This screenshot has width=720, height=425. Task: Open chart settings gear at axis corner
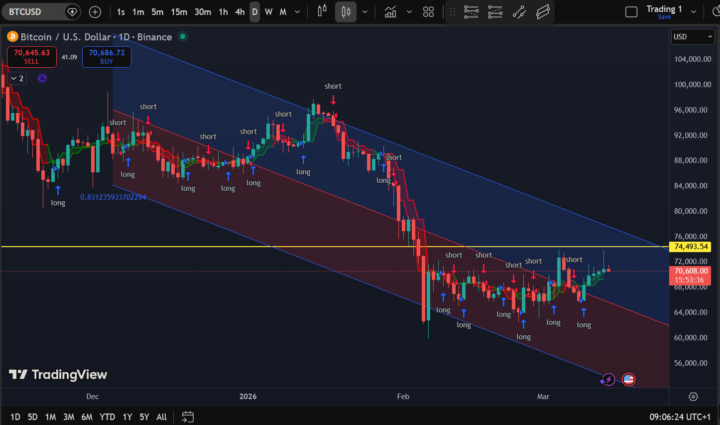tap(693, 397)
